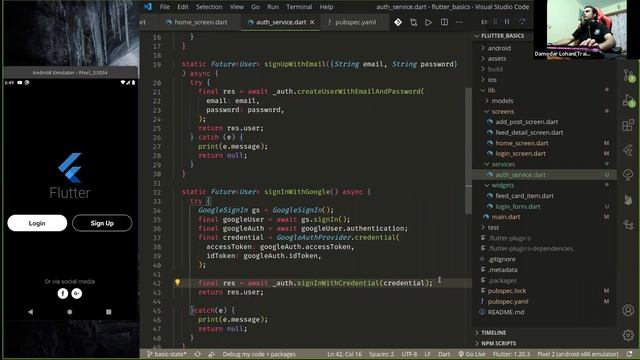Click the Google icon in emulator social row

[77, 293]
